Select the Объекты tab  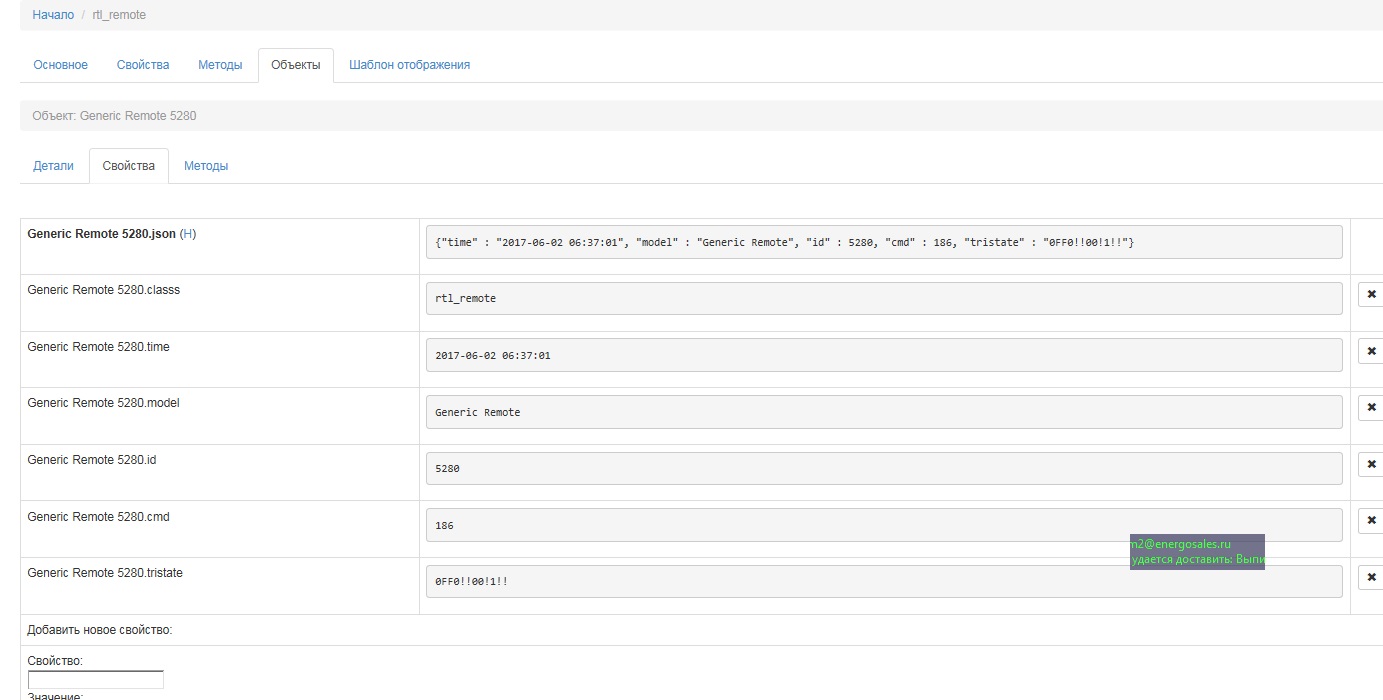(295, 65)
